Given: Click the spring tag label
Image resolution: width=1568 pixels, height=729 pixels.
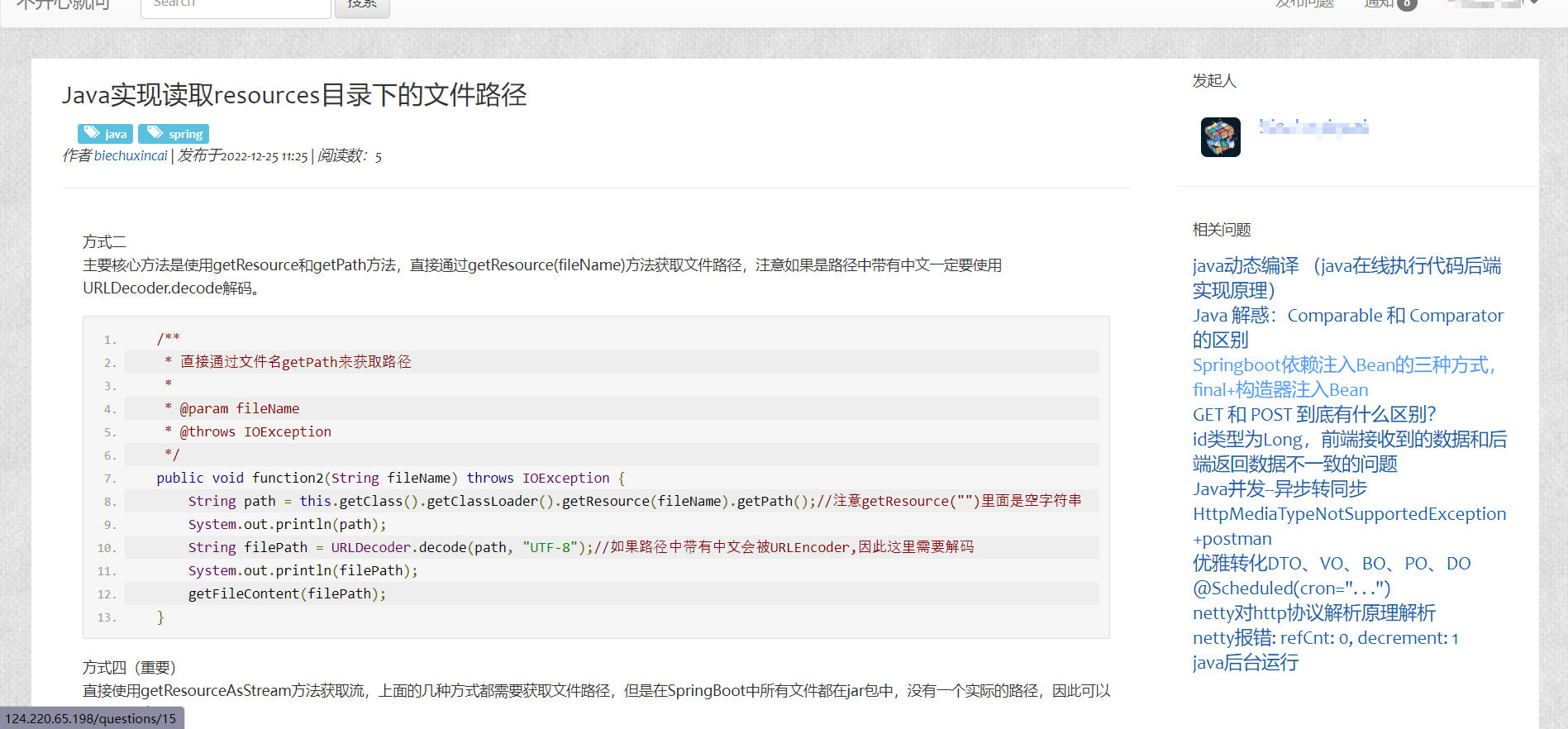Looking at the screenshot, I should [x=174, y=134].
